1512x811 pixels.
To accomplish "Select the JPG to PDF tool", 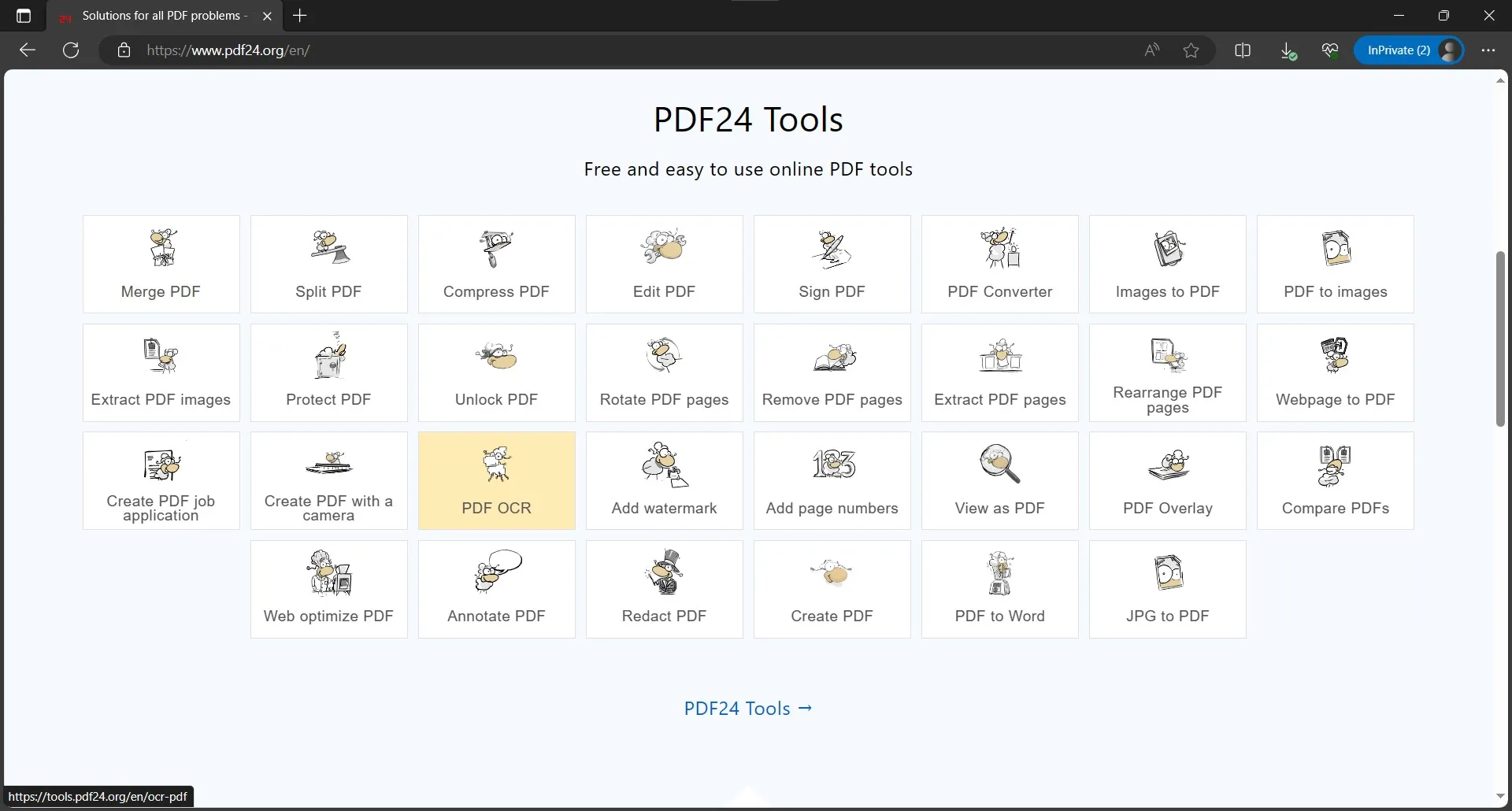I will coord(1167,588).
